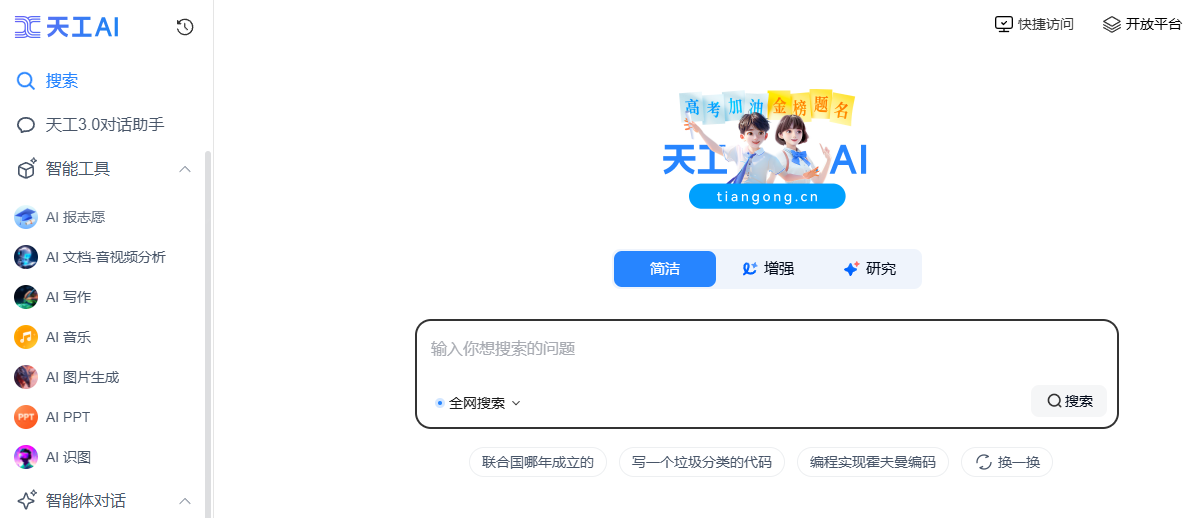
Task: Click 换一换 to refresh suggestions
Action: point(1007,462)
